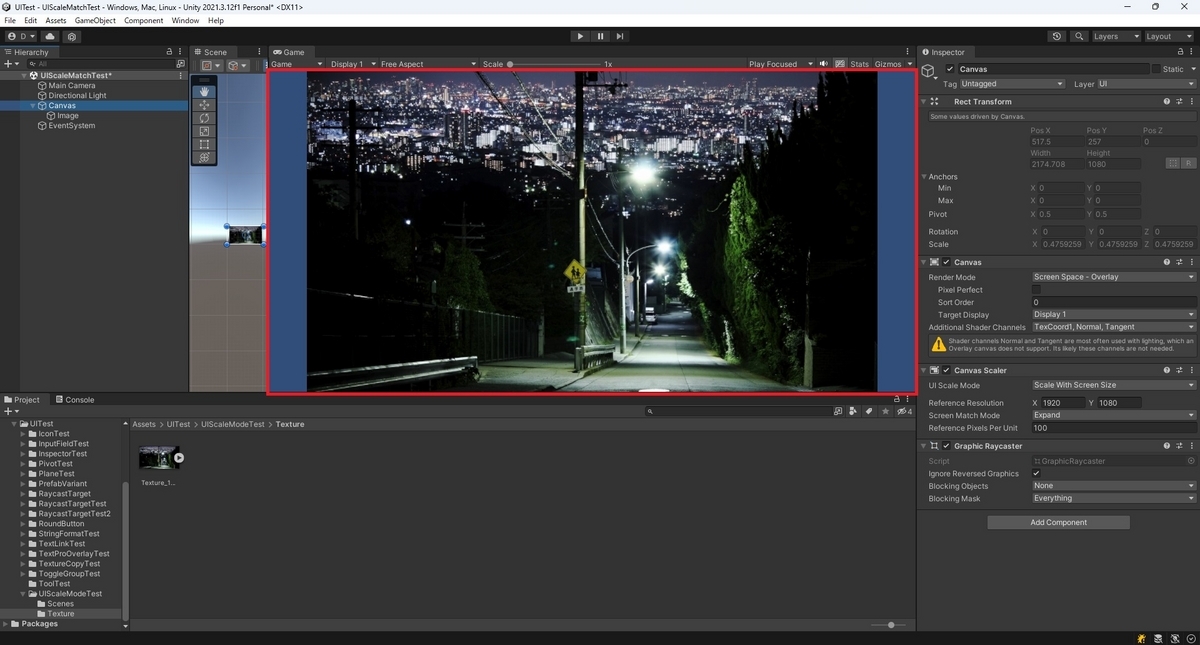
Task: Switch to the Scene tab
Action: 211,52
